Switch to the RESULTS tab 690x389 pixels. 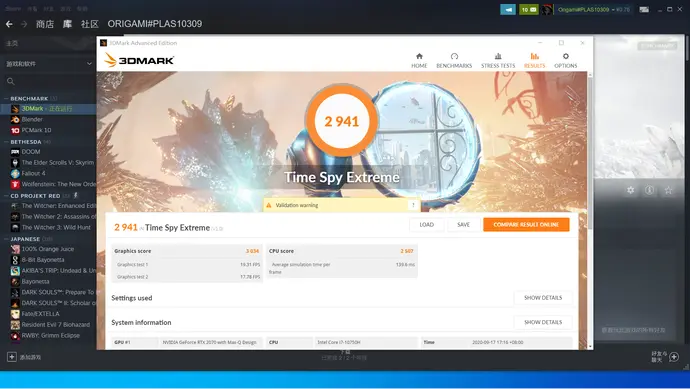pyautogui.click(x=534, y=60)
